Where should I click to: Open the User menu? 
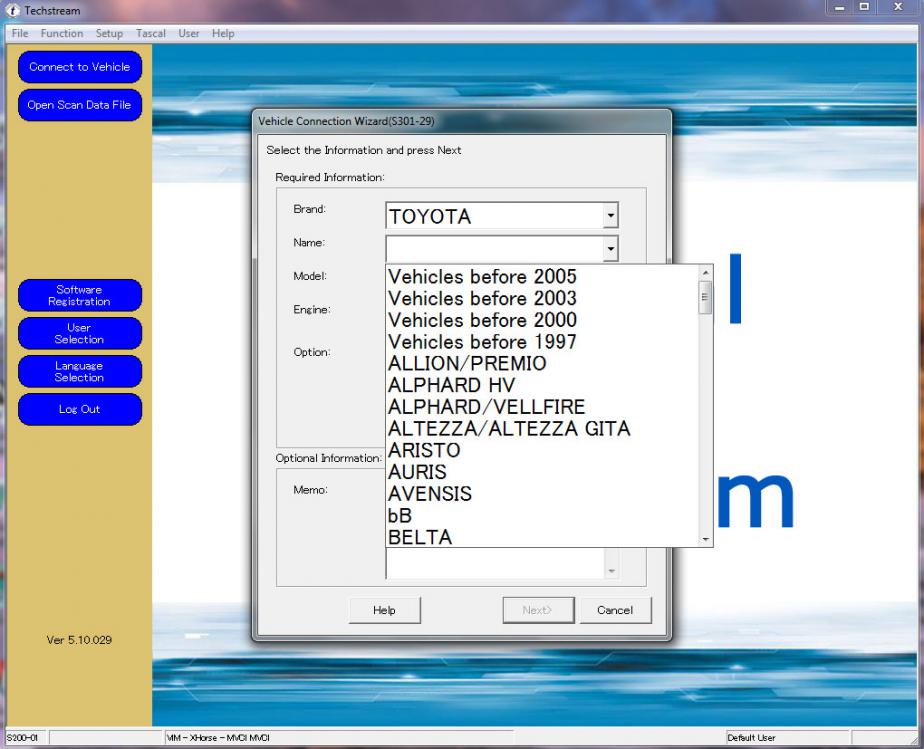pyautogui.click(x=189, y=34)
